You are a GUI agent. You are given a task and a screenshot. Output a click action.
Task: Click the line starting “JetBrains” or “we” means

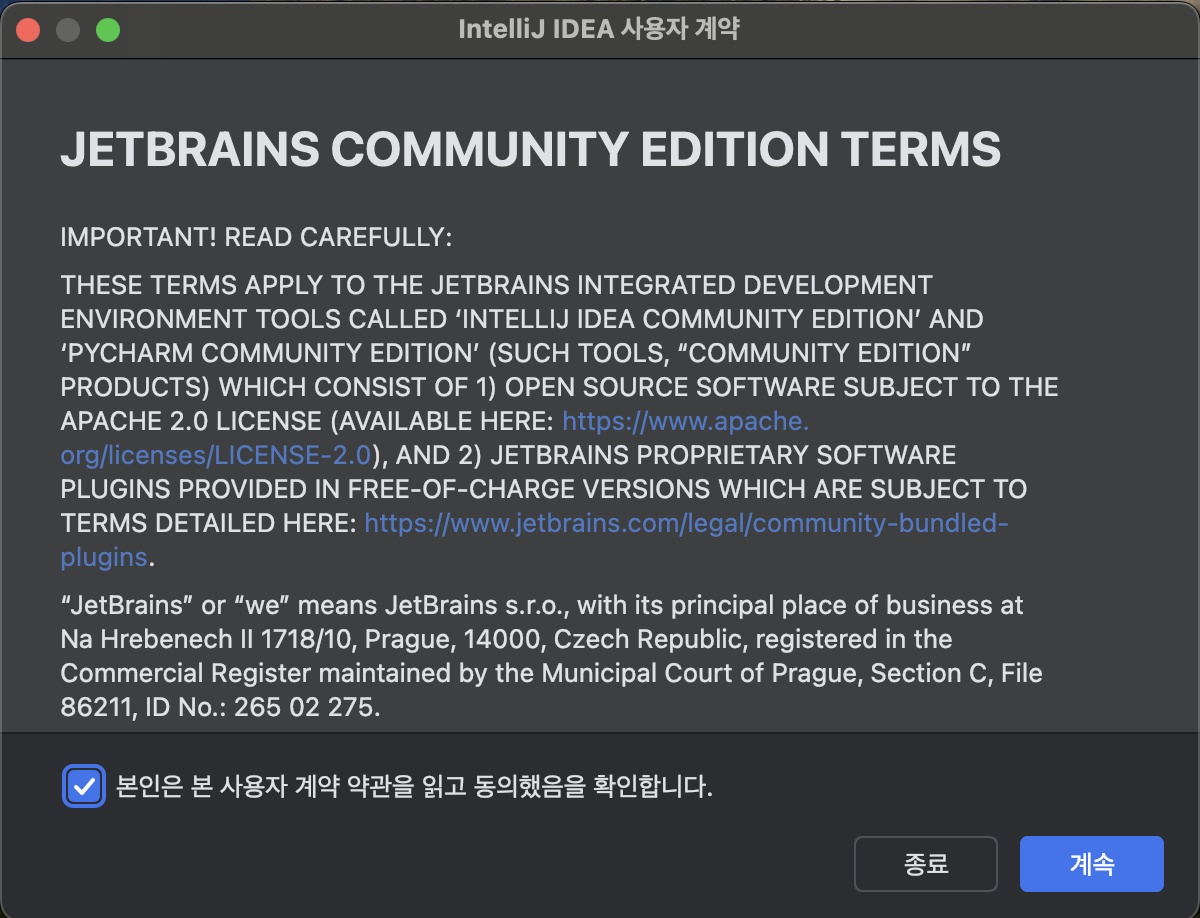(543, 605)
